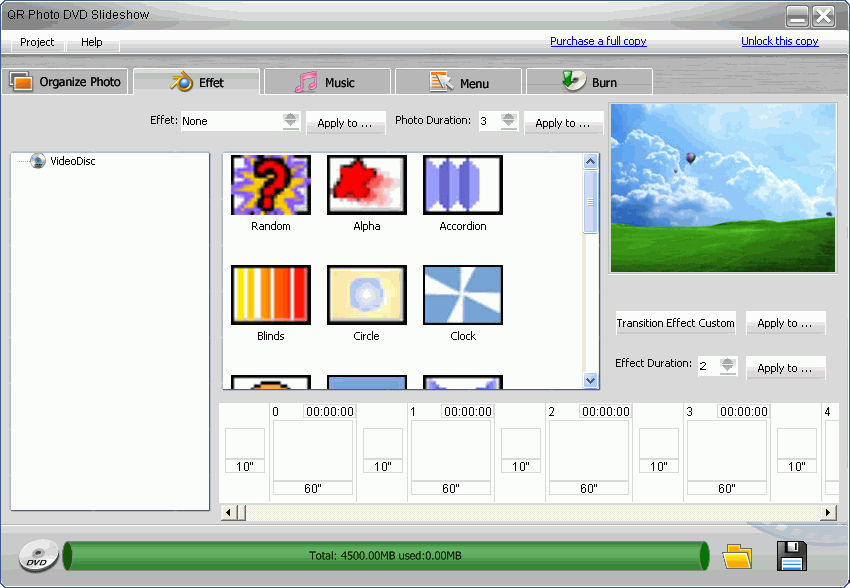The height and width of the screenshot is (588, 850).
Task: Adjust the Photo Duration spinner arrows
Action: point(508,120)
